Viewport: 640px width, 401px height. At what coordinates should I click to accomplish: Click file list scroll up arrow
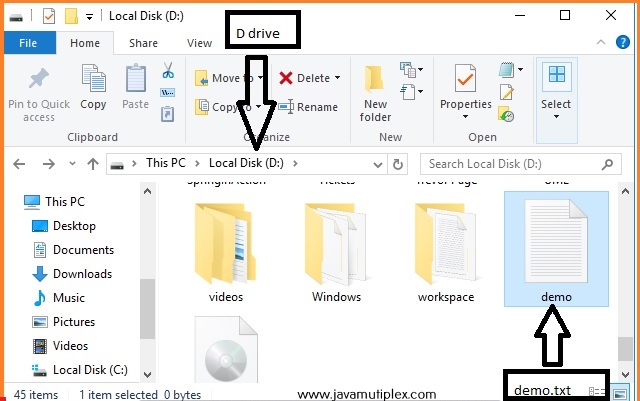625,191
